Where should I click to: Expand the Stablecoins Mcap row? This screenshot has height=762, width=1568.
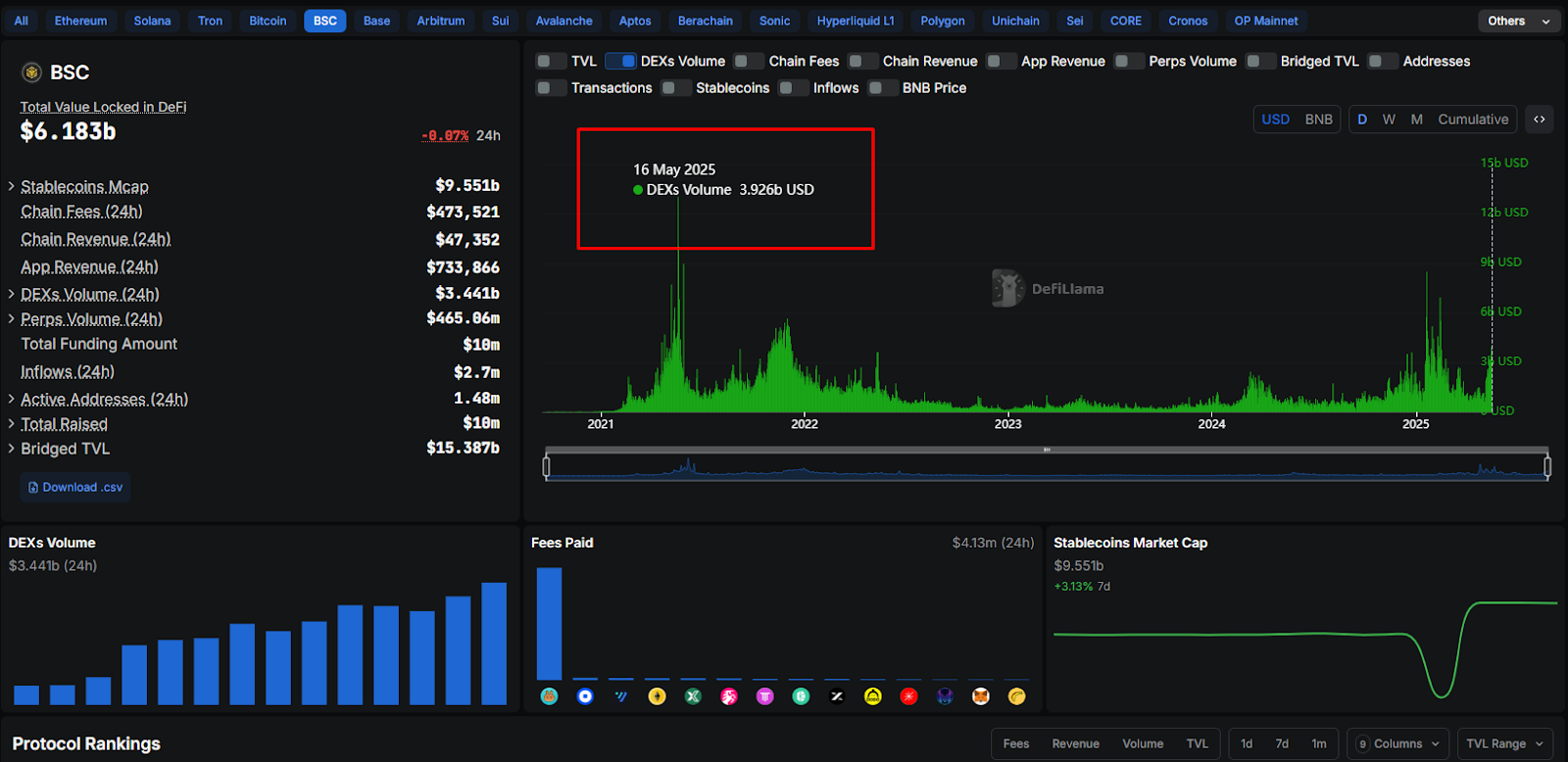click(x=12, y=186)
